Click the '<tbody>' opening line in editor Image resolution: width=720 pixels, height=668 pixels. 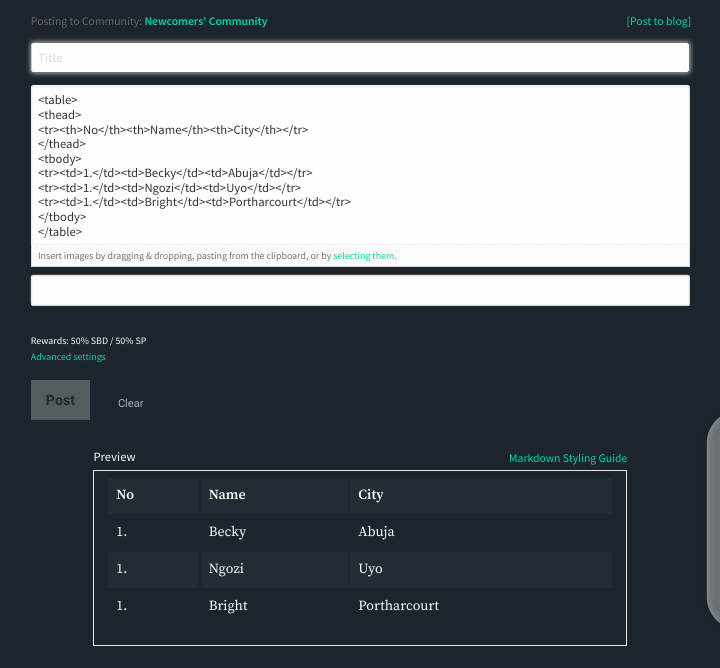pos(60,159)
